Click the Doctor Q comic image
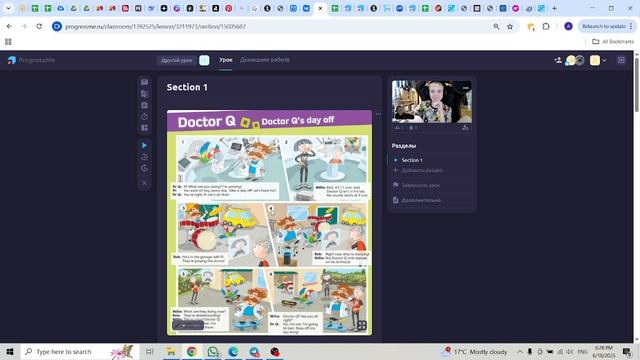Image resolution: width=640 pixels, height=360 pixels. [269, 223]
